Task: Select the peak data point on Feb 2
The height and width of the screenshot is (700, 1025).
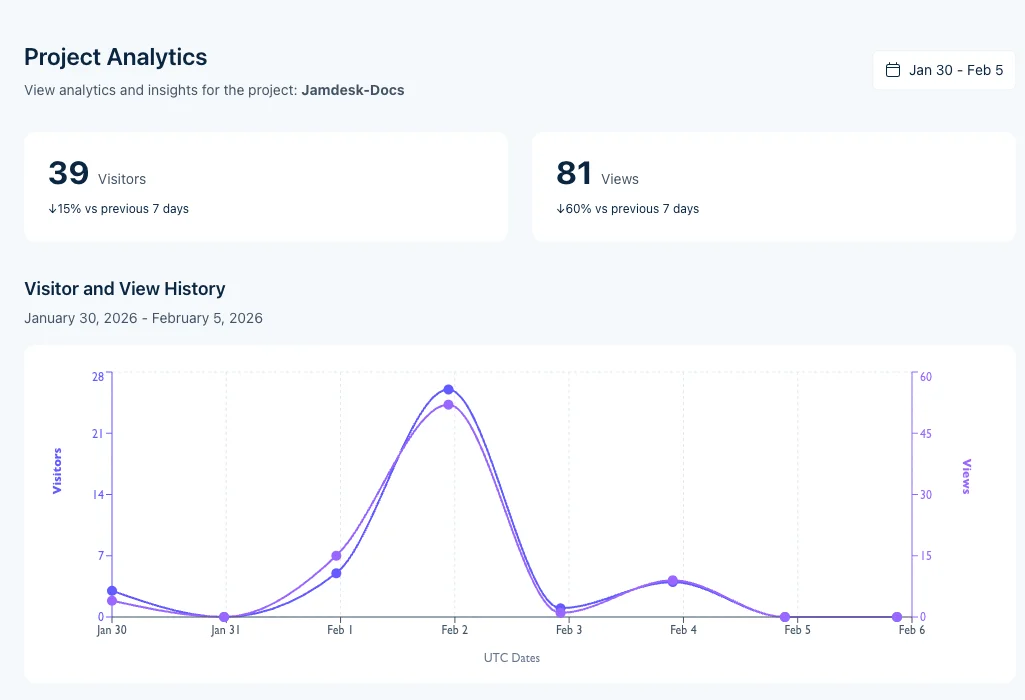Action: coord(448,389)
